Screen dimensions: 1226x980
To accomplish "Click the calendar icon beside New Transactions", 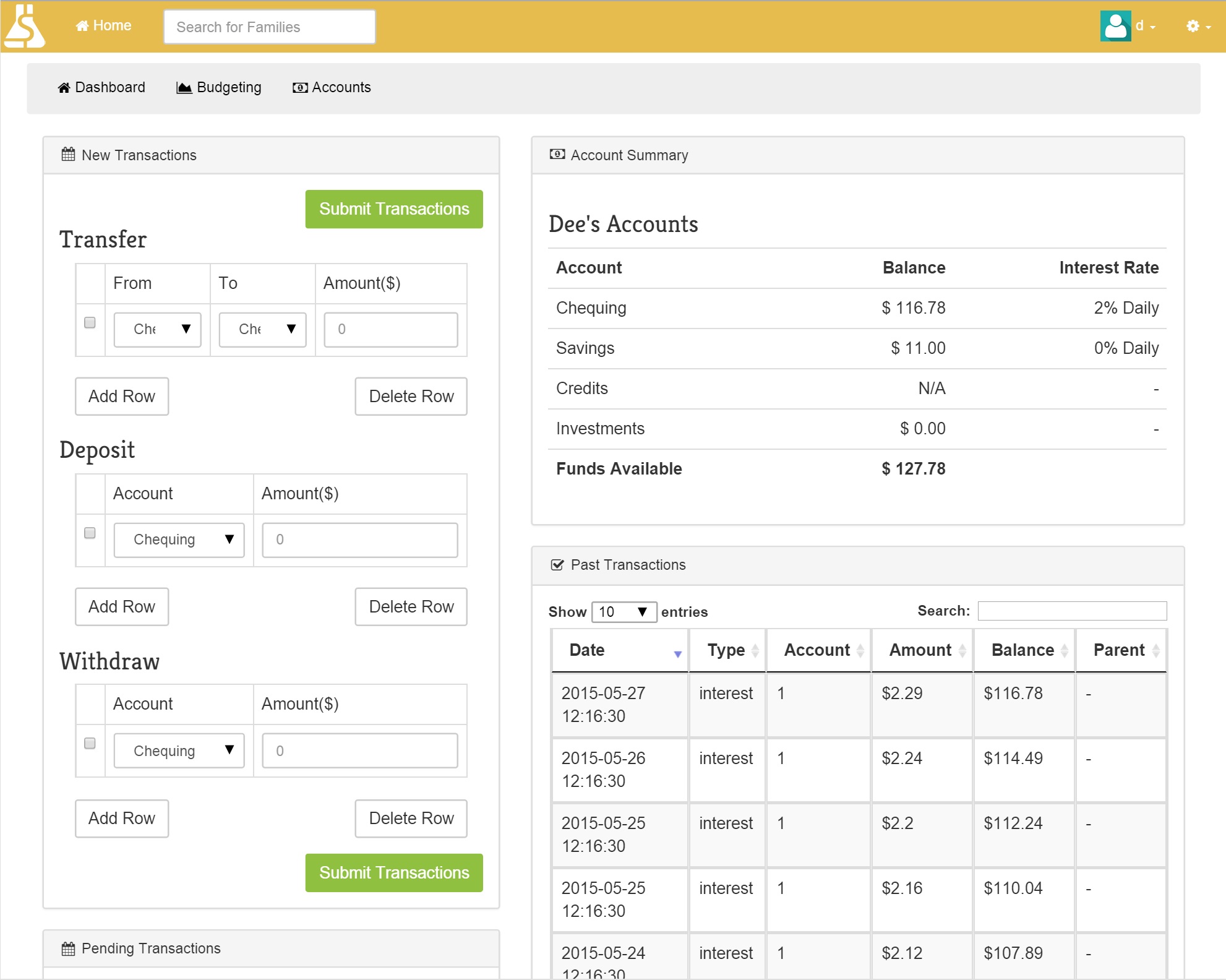I will click(68, 155).
